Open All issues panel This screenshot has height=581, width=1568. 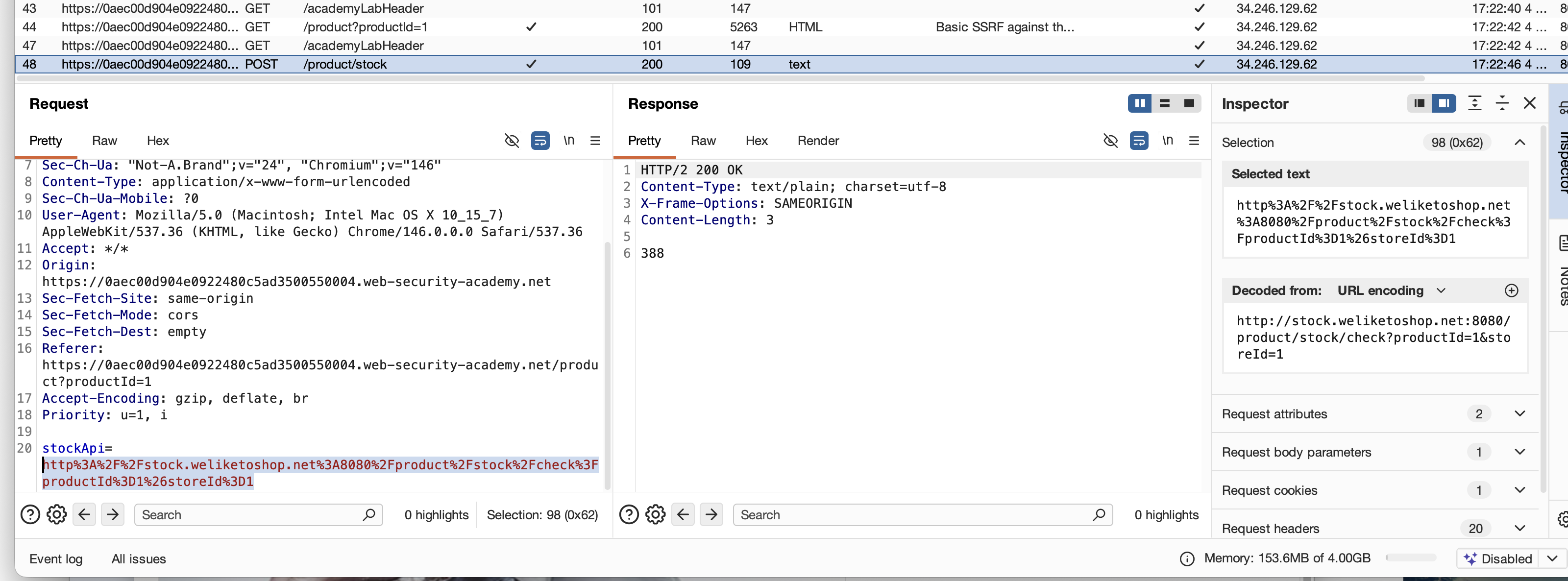tap(138, 558)
